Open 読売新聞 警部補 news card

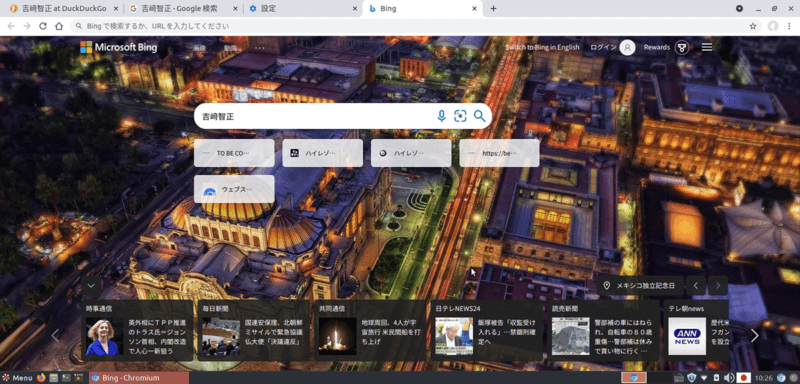click(x=604, y=330)
